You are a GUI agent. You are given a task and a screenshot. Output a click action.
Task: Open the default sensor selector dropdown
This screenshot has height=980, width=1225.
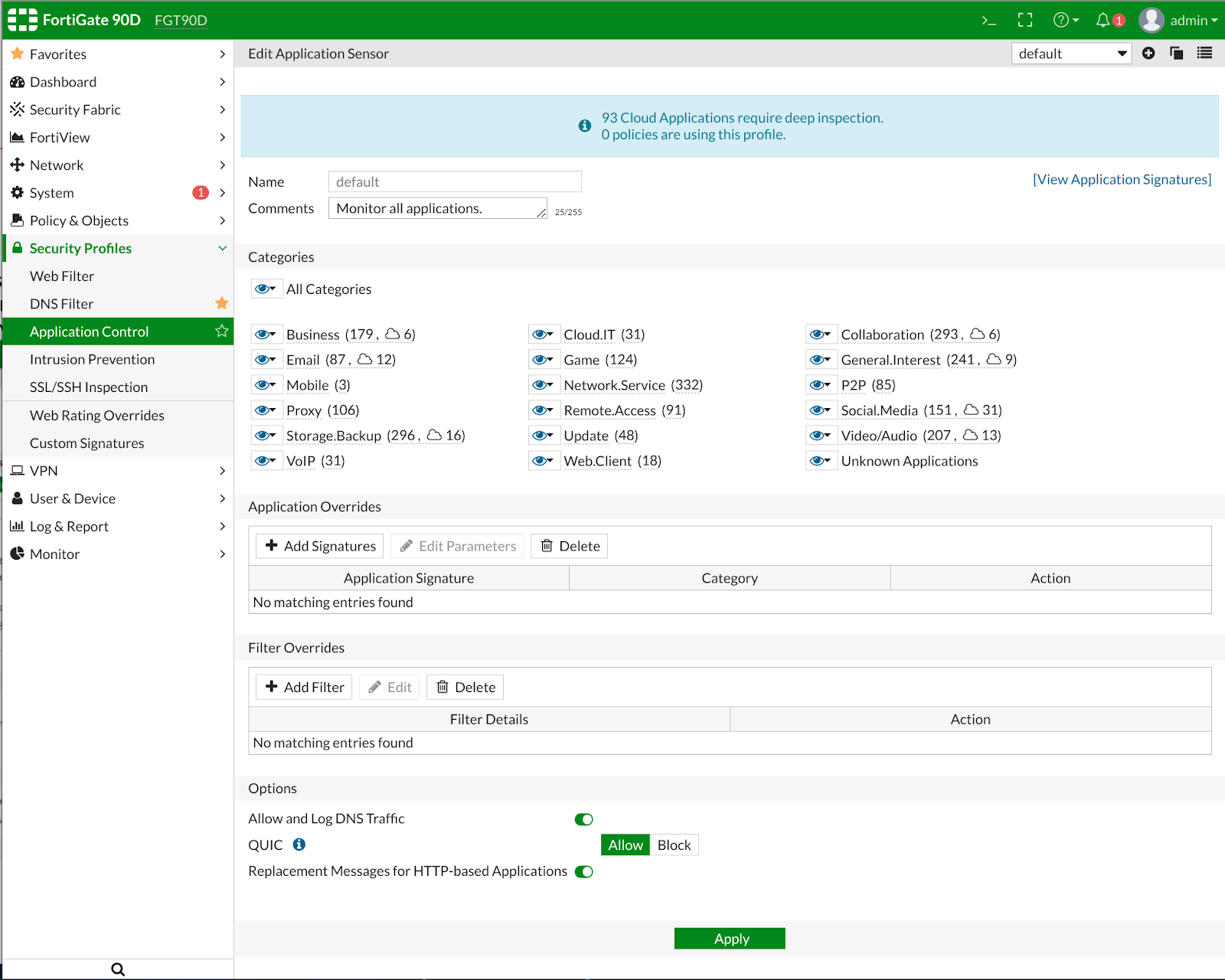tap(1071, 54)
